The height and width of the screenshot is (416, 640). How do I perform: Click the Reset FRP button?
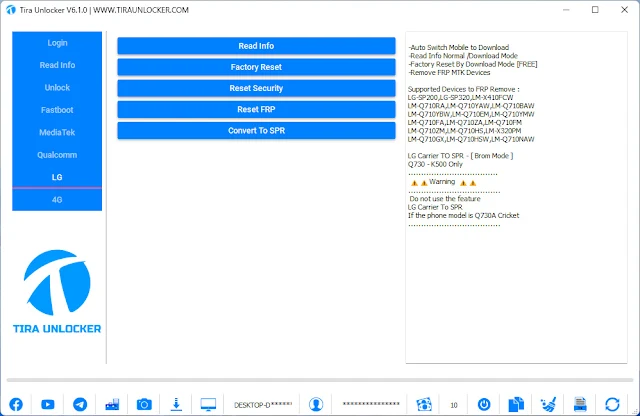pos(256,109)
